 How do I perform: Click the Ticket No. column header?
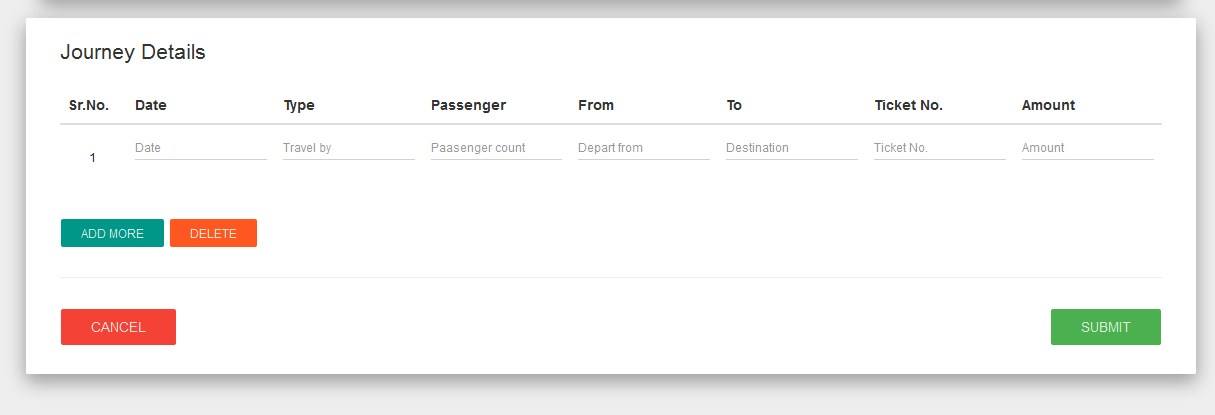[x=908, y=105]
